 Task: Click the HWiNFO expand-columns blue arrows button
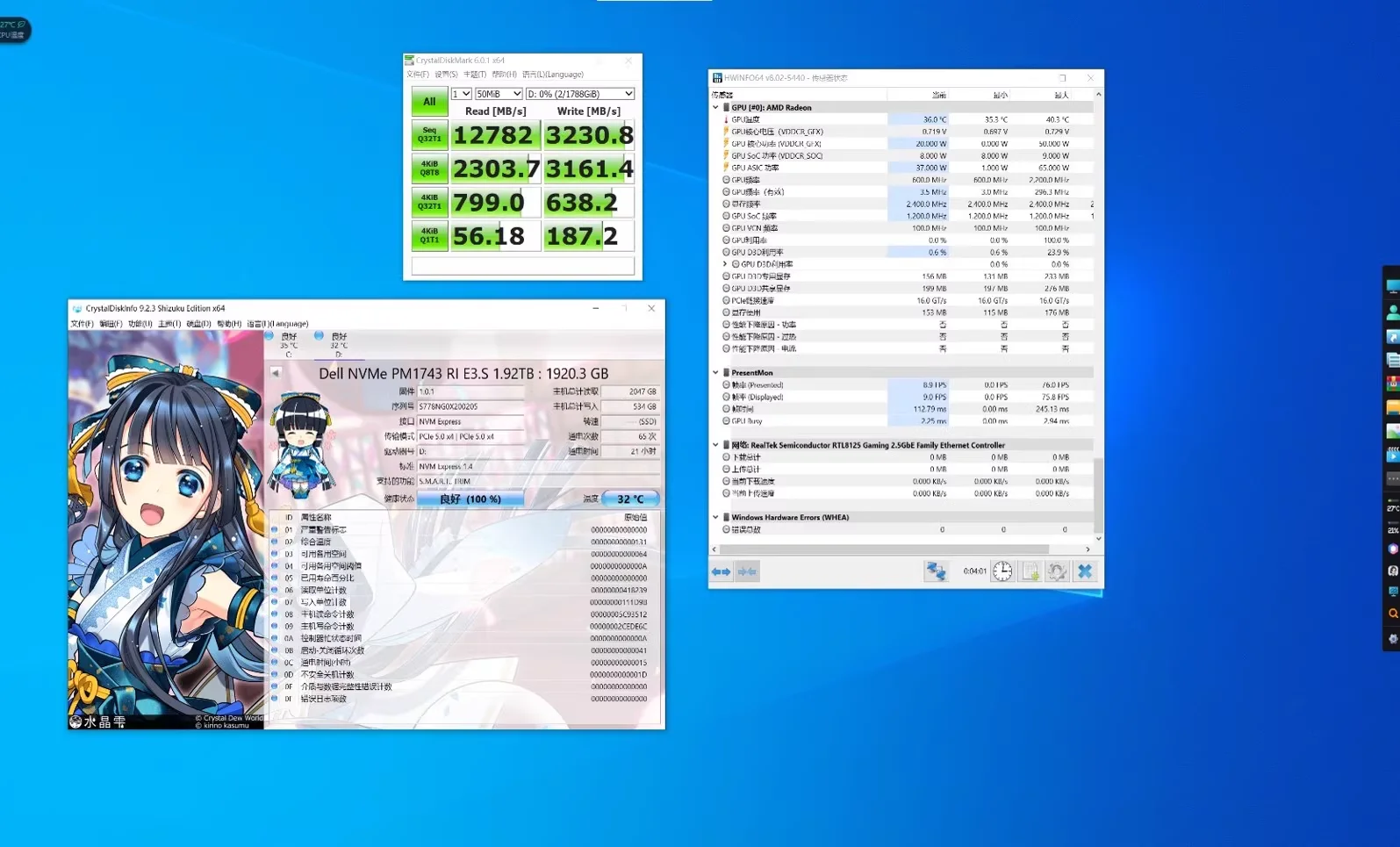721,571
